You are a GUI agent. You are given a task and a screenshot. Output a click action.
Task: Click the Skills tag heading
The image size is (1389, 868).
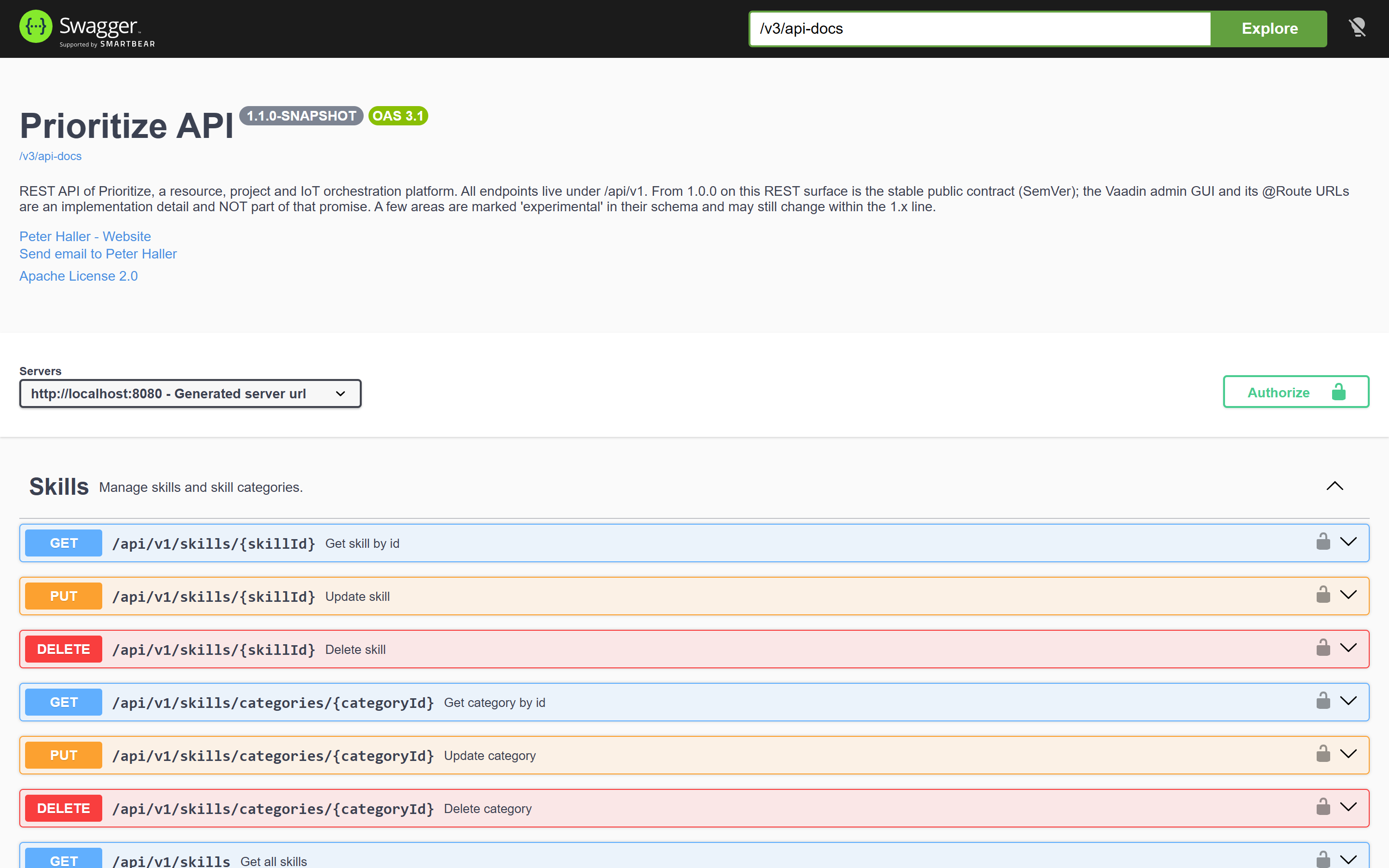click(59, 487)
